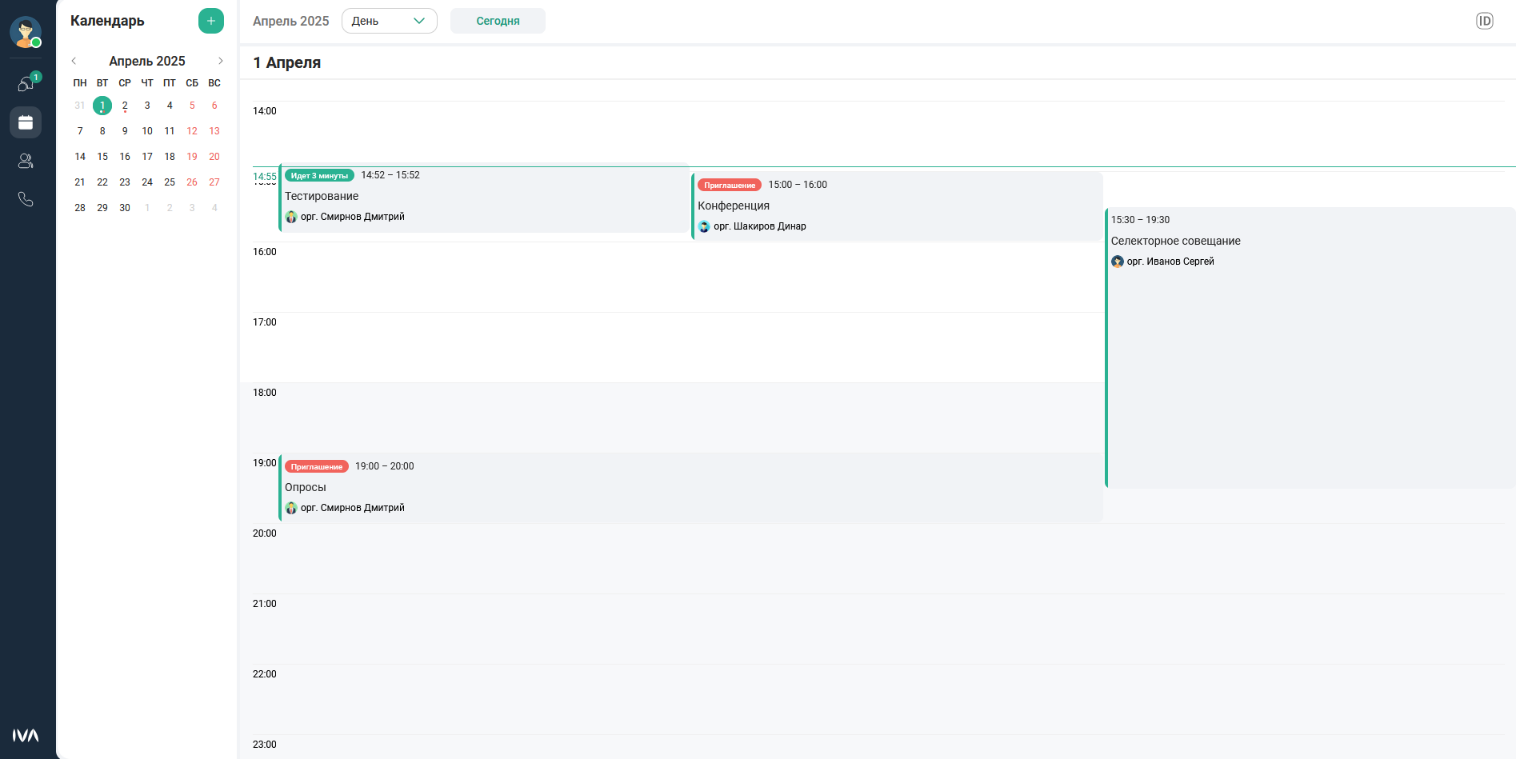Select April 2 in mini calendar
This screenshot has width=1516, height=759.
(125, 105)
